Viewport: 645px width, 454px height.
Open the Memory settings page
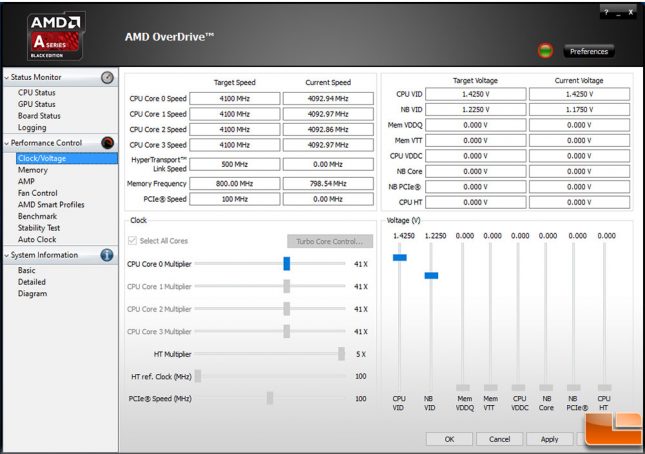[33, 170]
